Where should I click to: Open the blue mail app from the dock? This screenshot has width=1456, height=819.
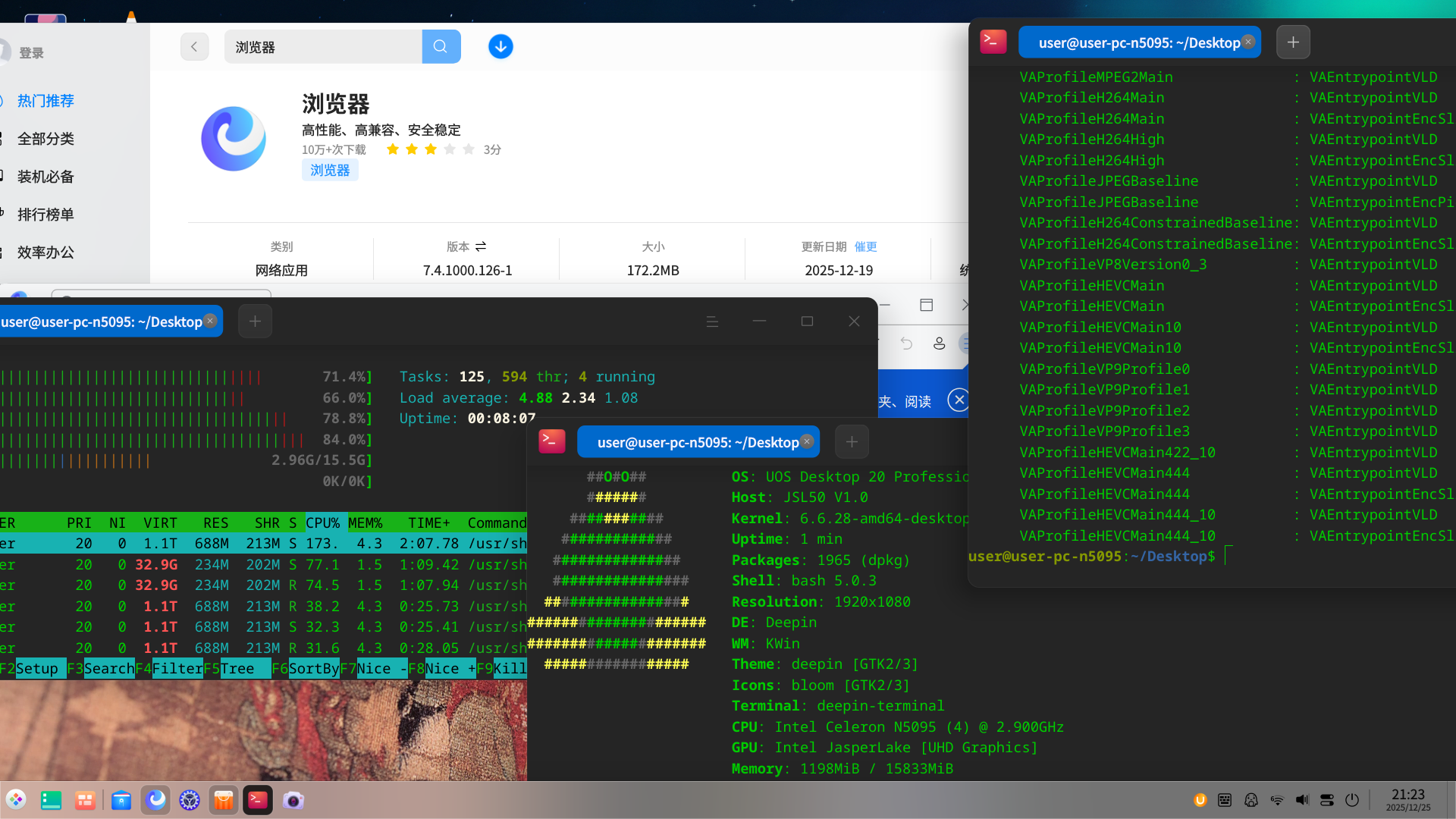point(121,799)
